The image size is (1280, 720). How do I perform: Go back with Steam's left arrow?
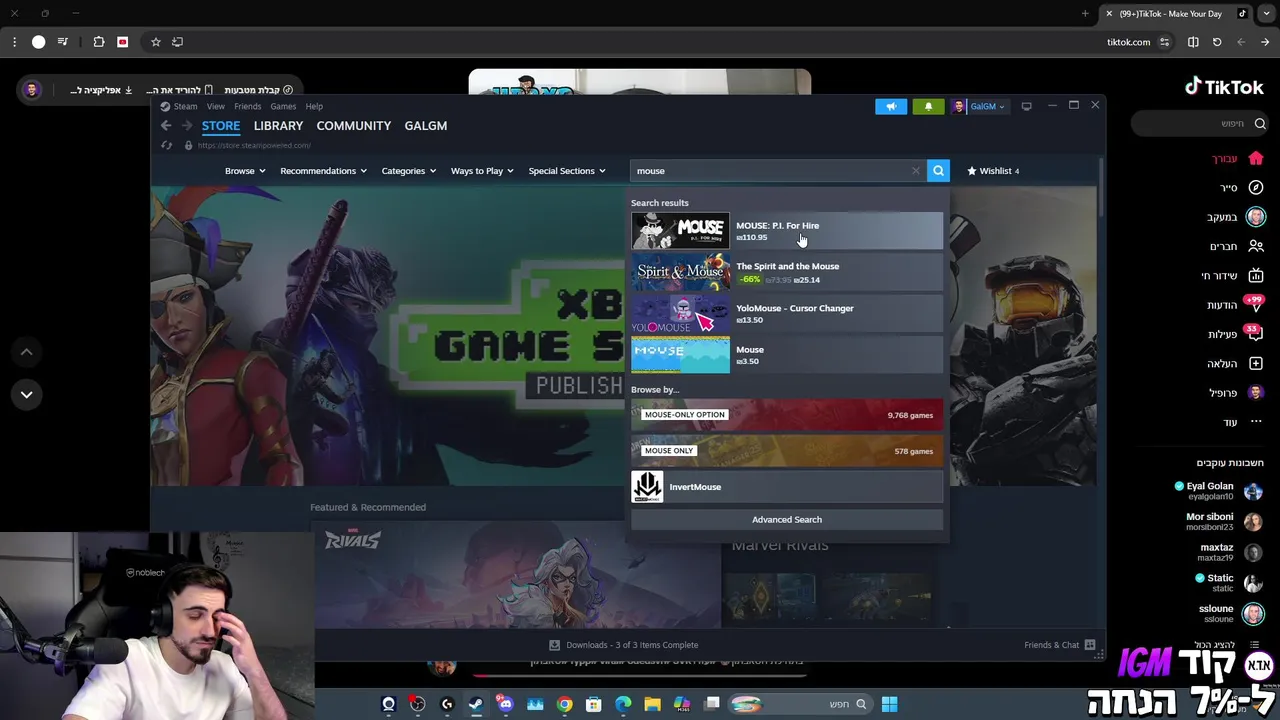166,125
